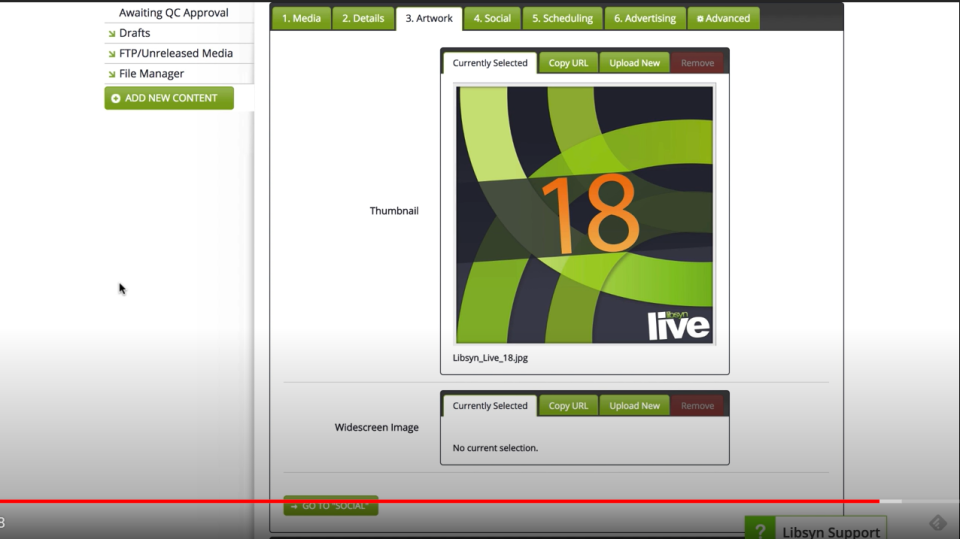Screen dimensions: 960x539
Task: Click the arrow icon beside Drafts
Action: click(111, 34)
